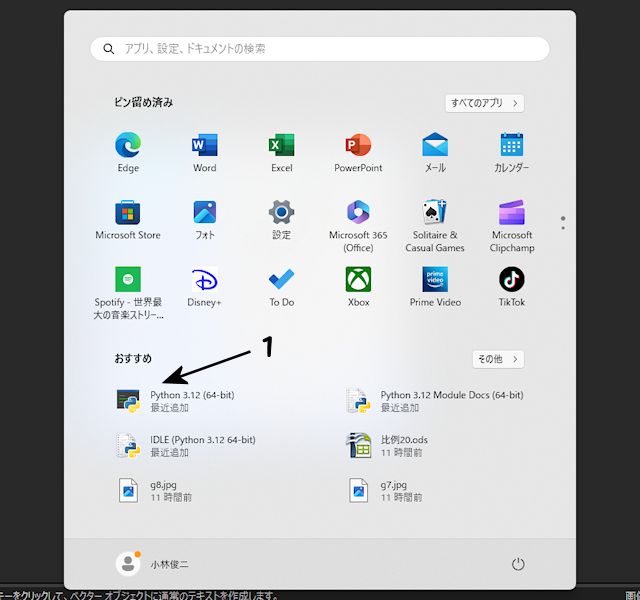Open 設定 settings gear icon
640x600 pixels.
(x=281, y=220)
